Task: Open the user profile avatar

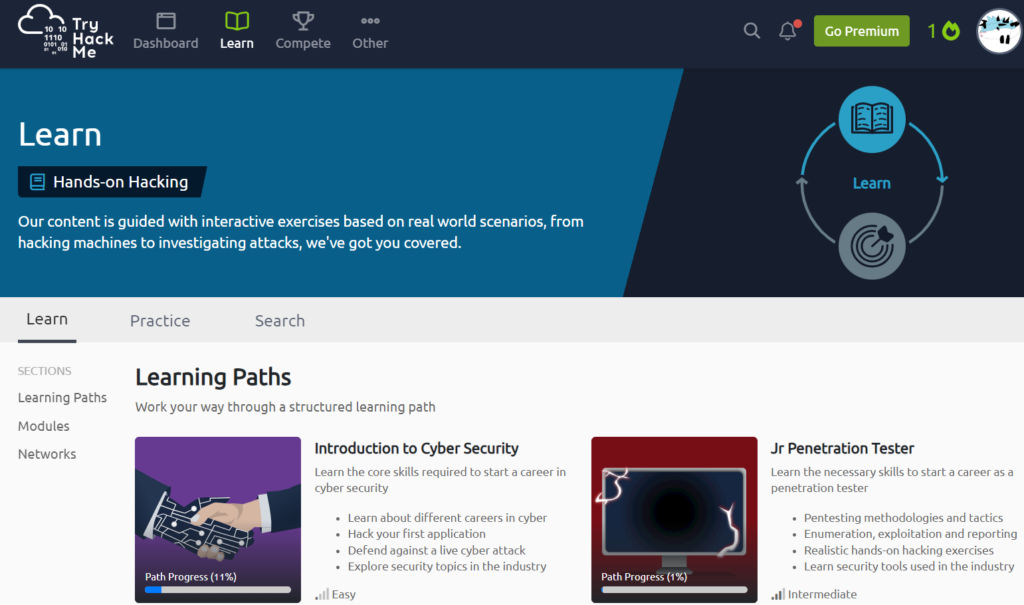Action: (999, 31)
